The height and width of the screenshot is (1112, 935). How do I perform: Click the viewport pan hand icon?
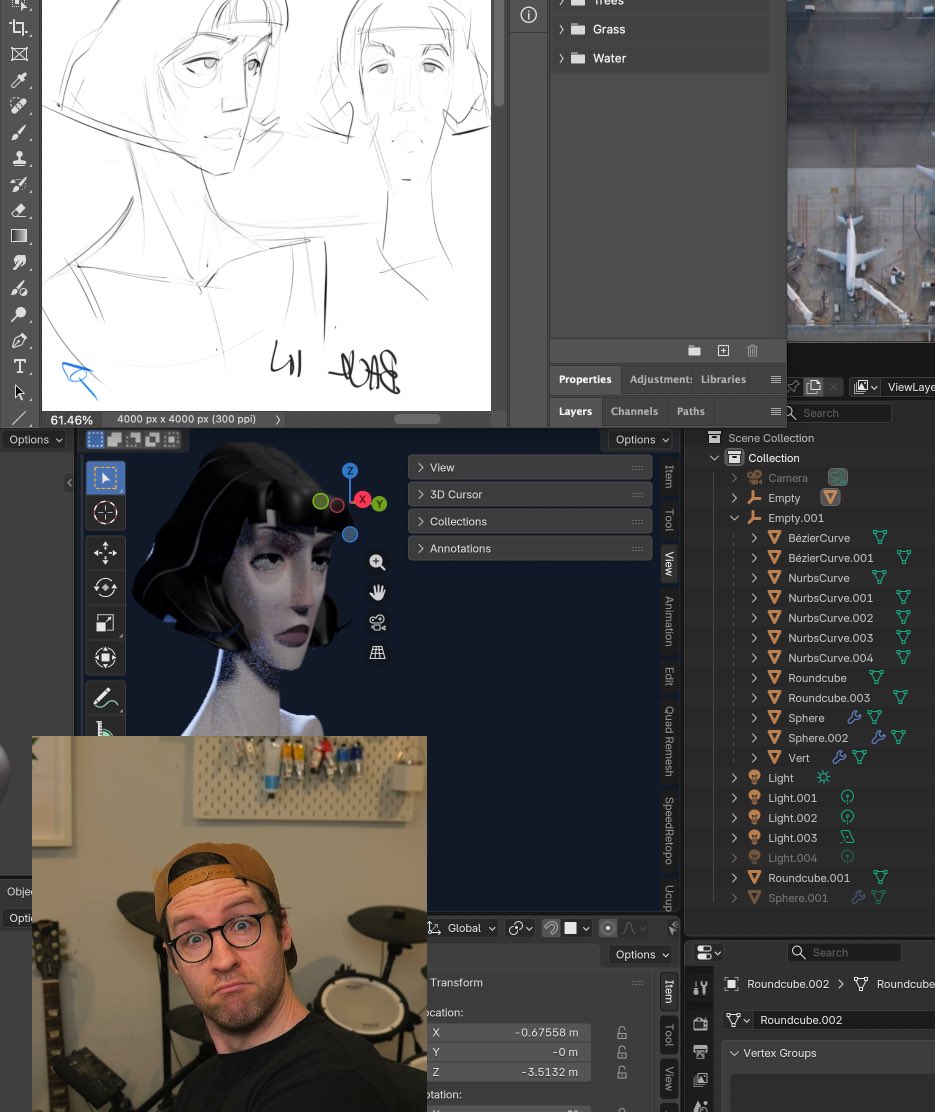pyautogui.click(x=377, y=592)
